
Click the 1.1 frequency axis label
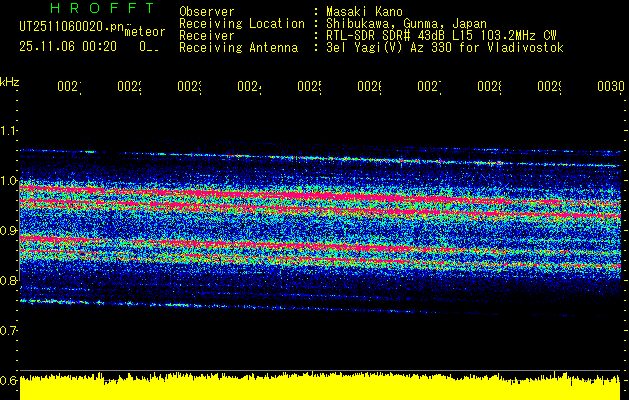[x=8, y=130]
